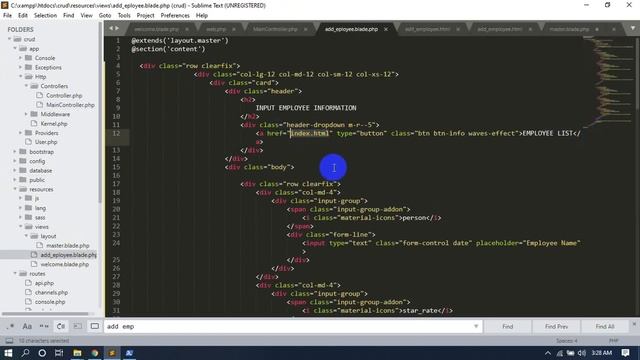Expand the database folder
Viewport: 640px width, 360px height.
click(x=15, y=171)
